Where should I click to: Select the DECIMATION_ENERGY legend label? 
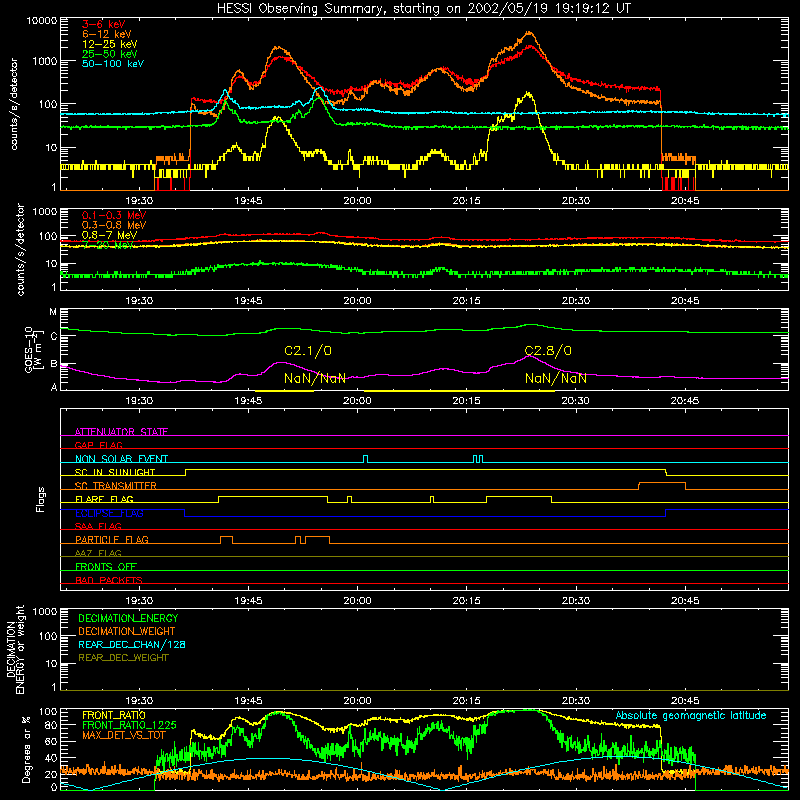[x=128, y=618]
